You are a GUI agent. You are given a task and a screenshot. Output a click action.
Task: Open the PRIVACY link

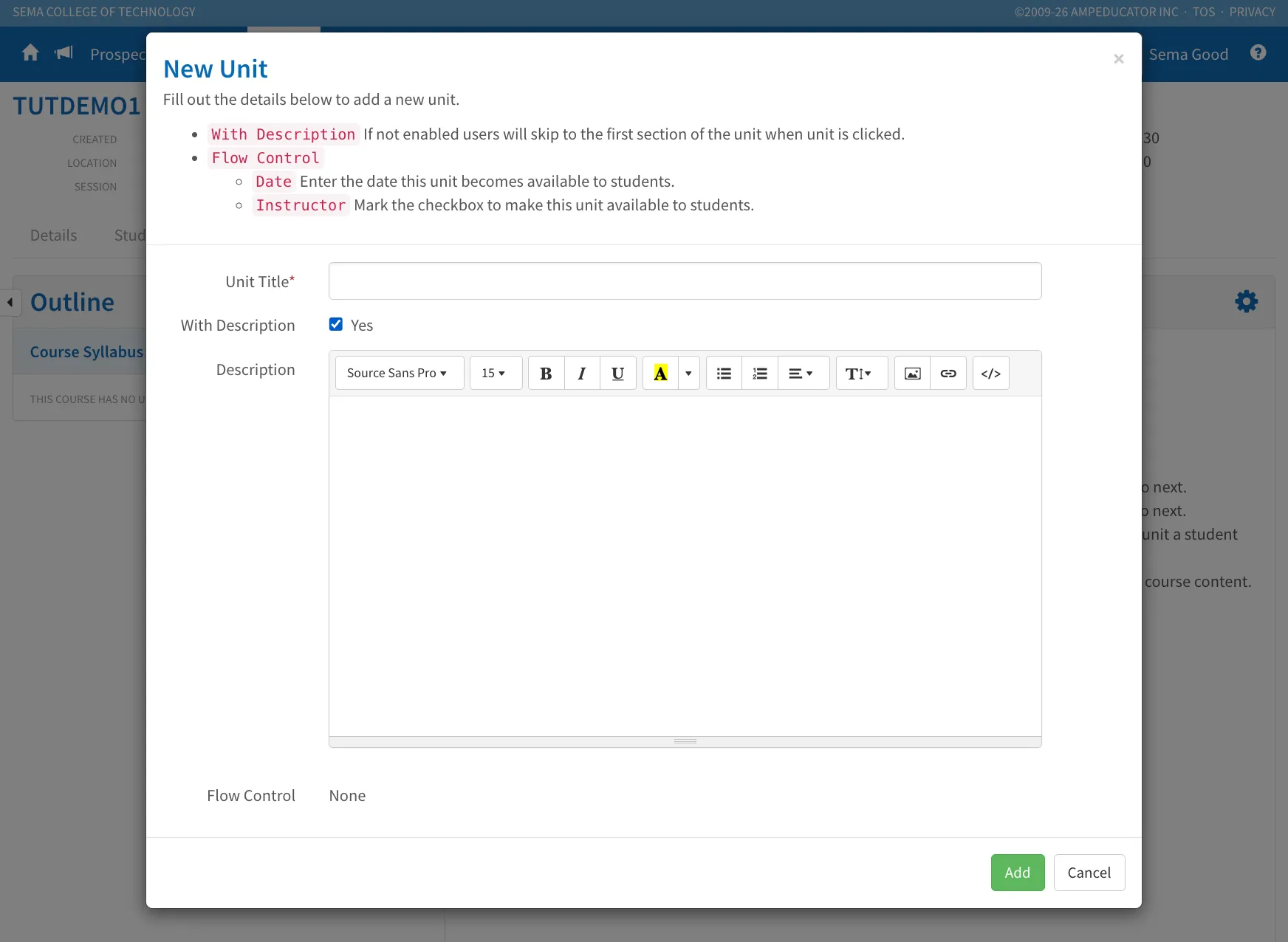coord(1253,12)
